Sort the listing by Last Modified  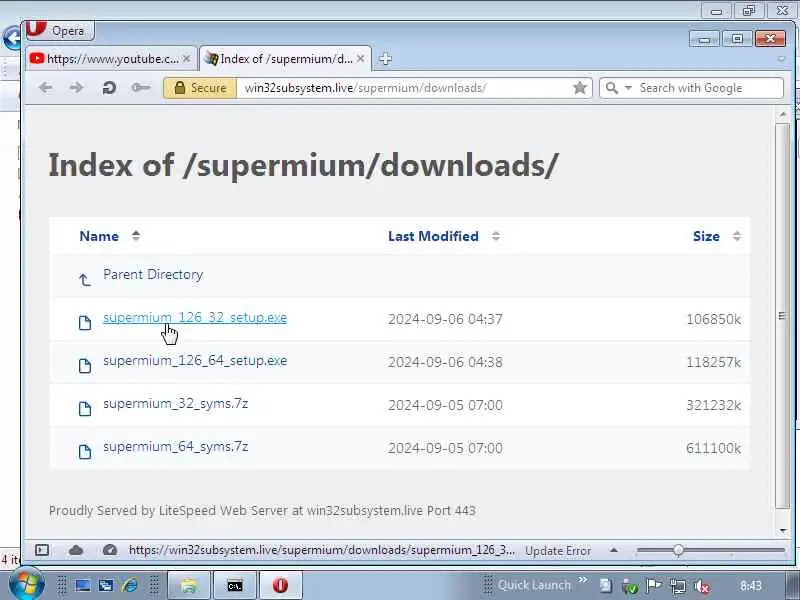433,236
